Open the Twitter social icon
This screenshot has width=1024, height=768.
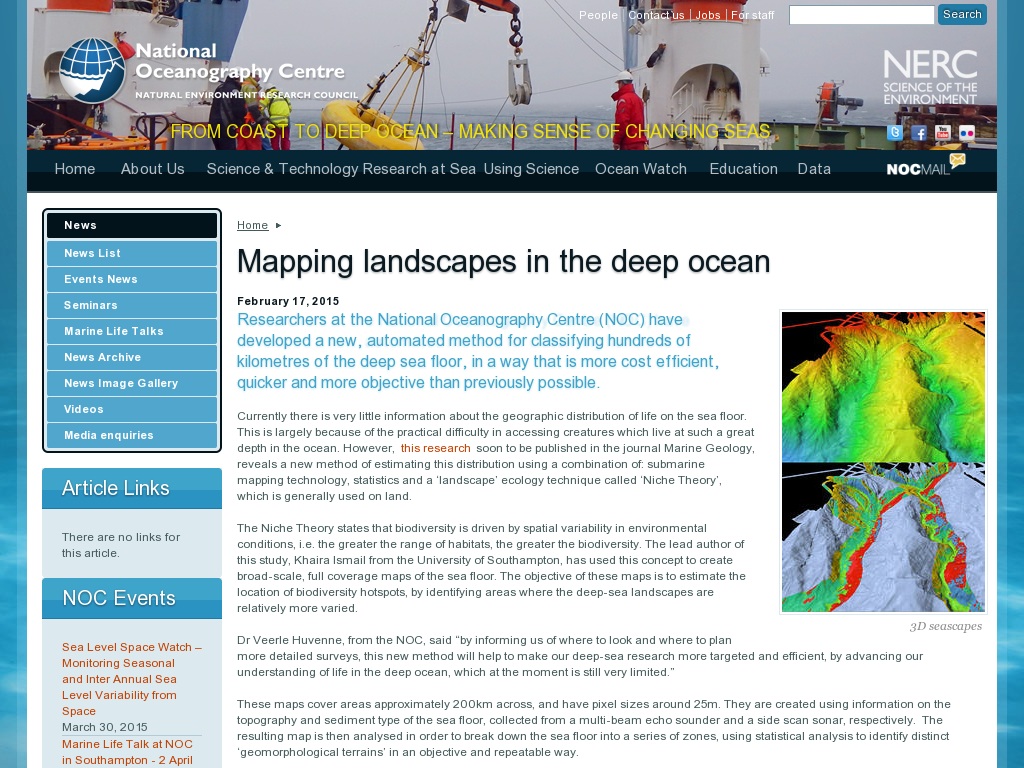point(895,132)
